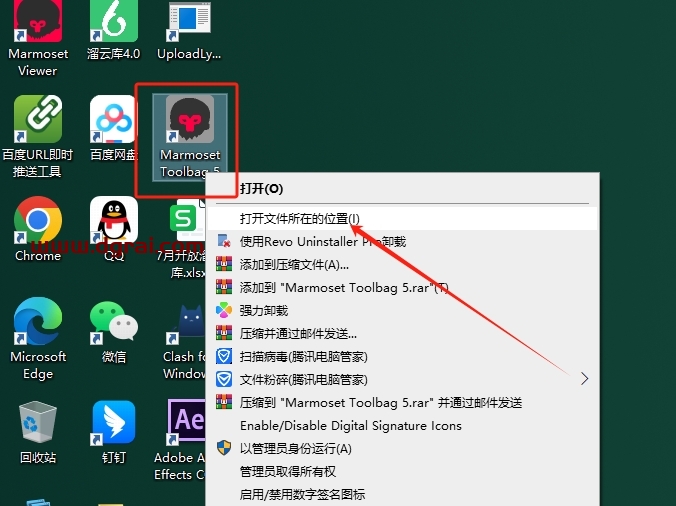This screenshot has width=676, height=506.
Task: Open the Chrome desktop shortcut
Action: (x=38, y=229)
